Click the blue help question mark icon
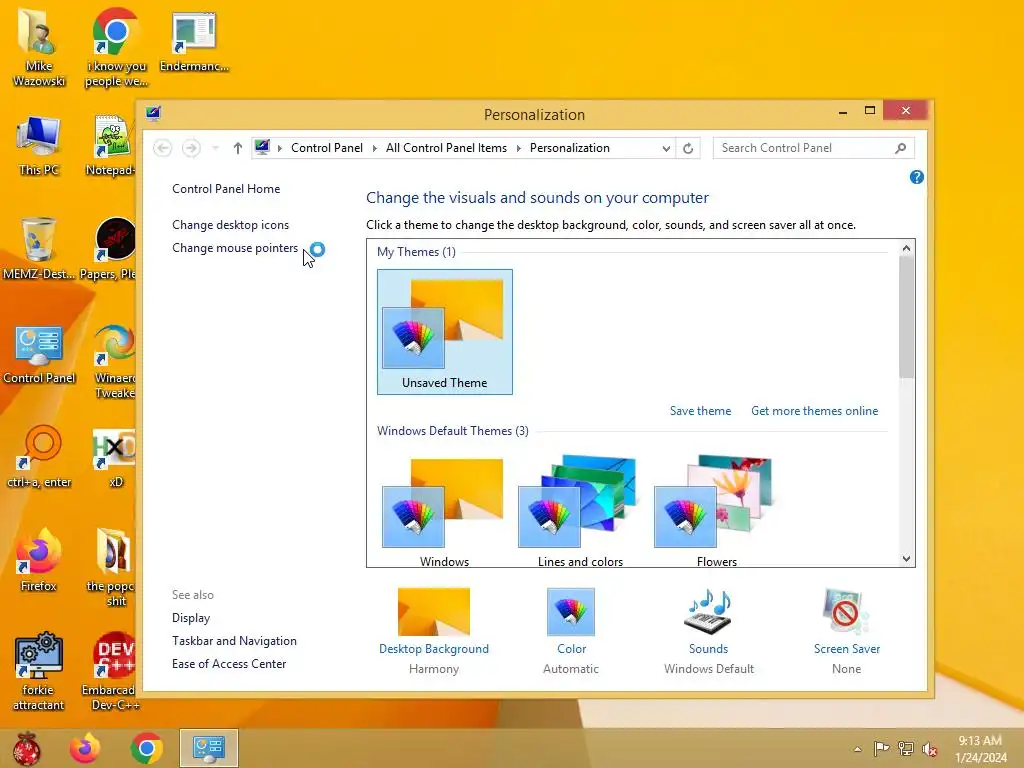 pos(916,177)
